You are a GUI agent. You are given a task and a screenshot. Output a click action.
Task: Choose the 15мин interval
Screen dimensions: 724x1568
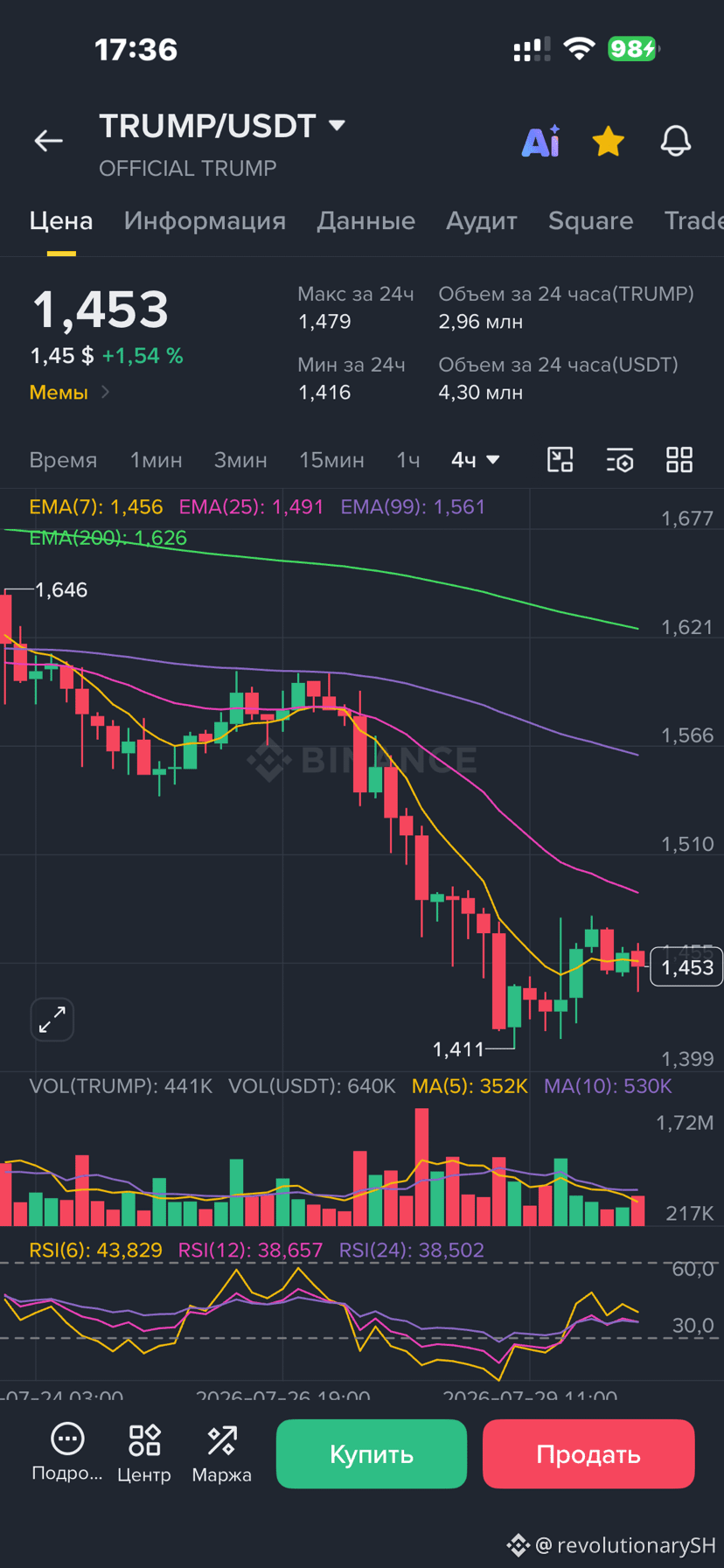click(331, 460)
